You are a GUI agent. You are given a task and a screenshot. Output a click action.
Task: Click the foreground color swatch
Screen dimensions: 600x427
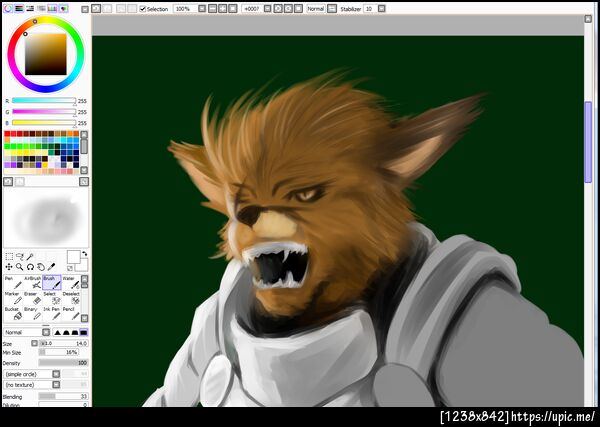(73, 257)
